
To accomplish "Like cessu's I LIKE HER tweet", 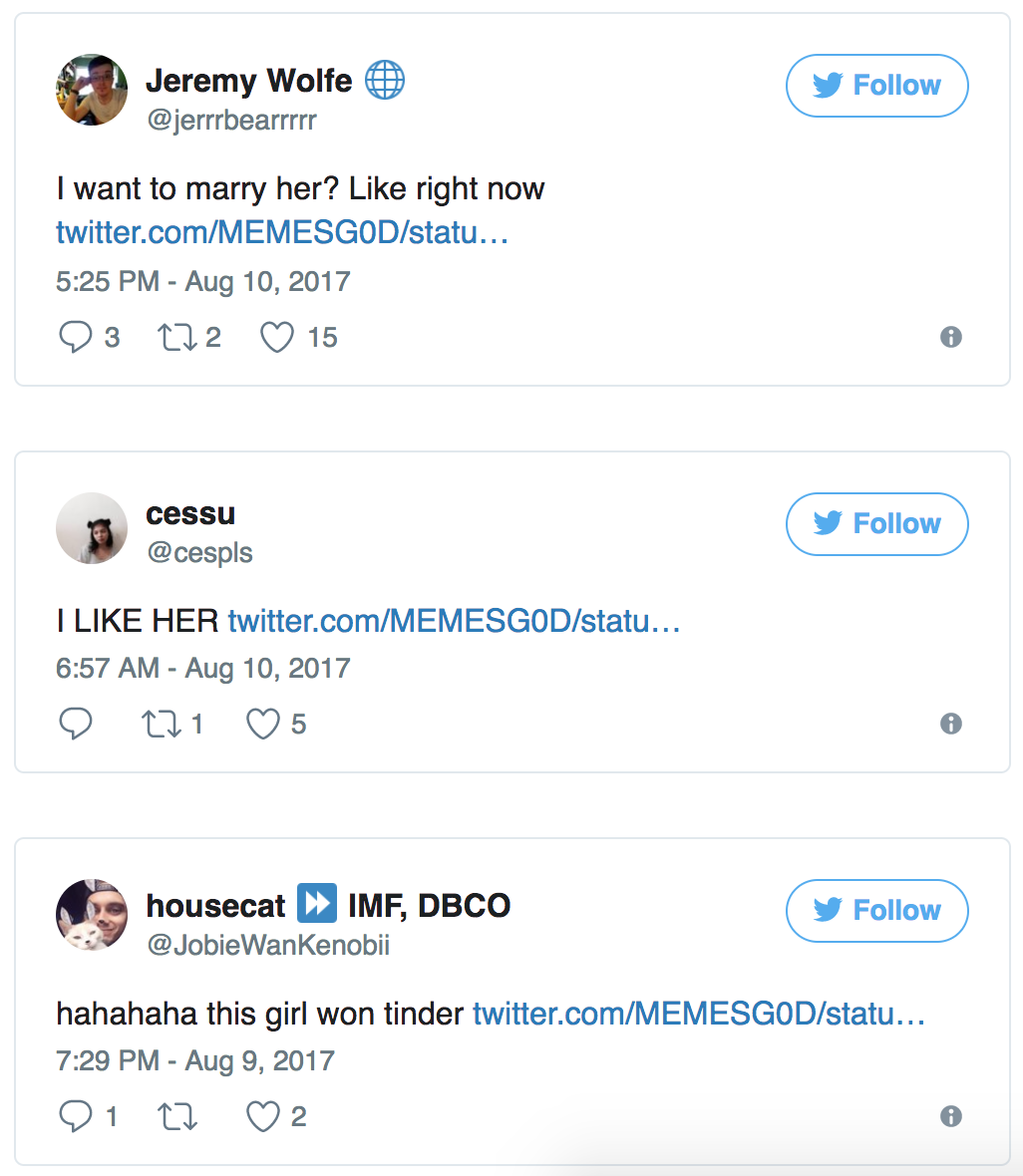I will point(263,725).
